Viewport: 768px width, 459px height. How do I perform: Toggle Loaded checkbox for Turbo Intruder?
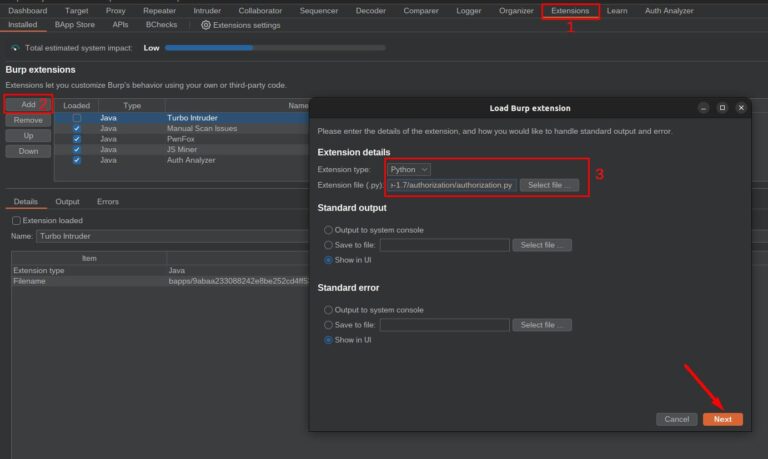(x=77, y=118)
